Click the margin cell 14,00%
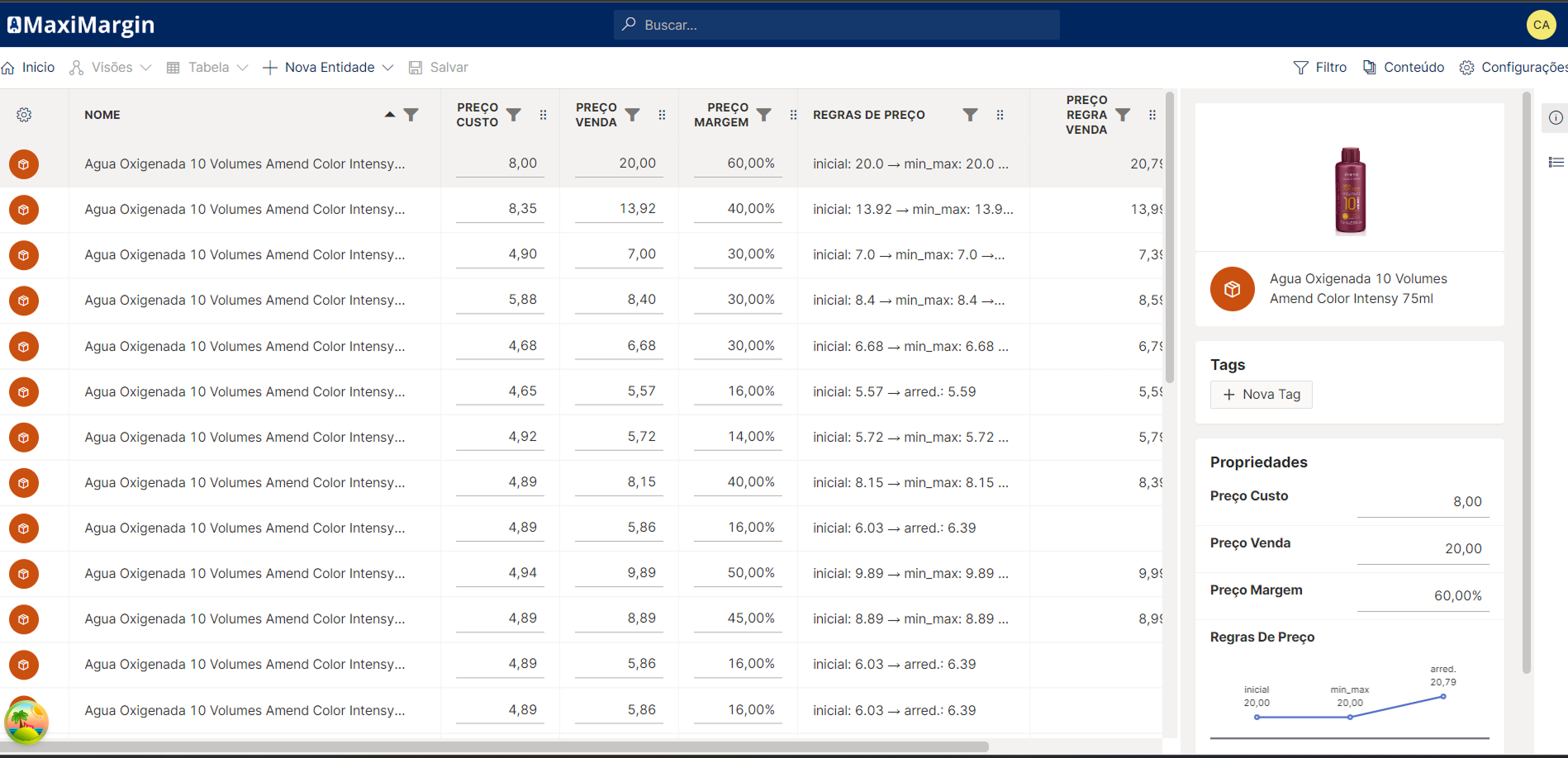This screenshot has height=758, width=1568. click(737, 438)
